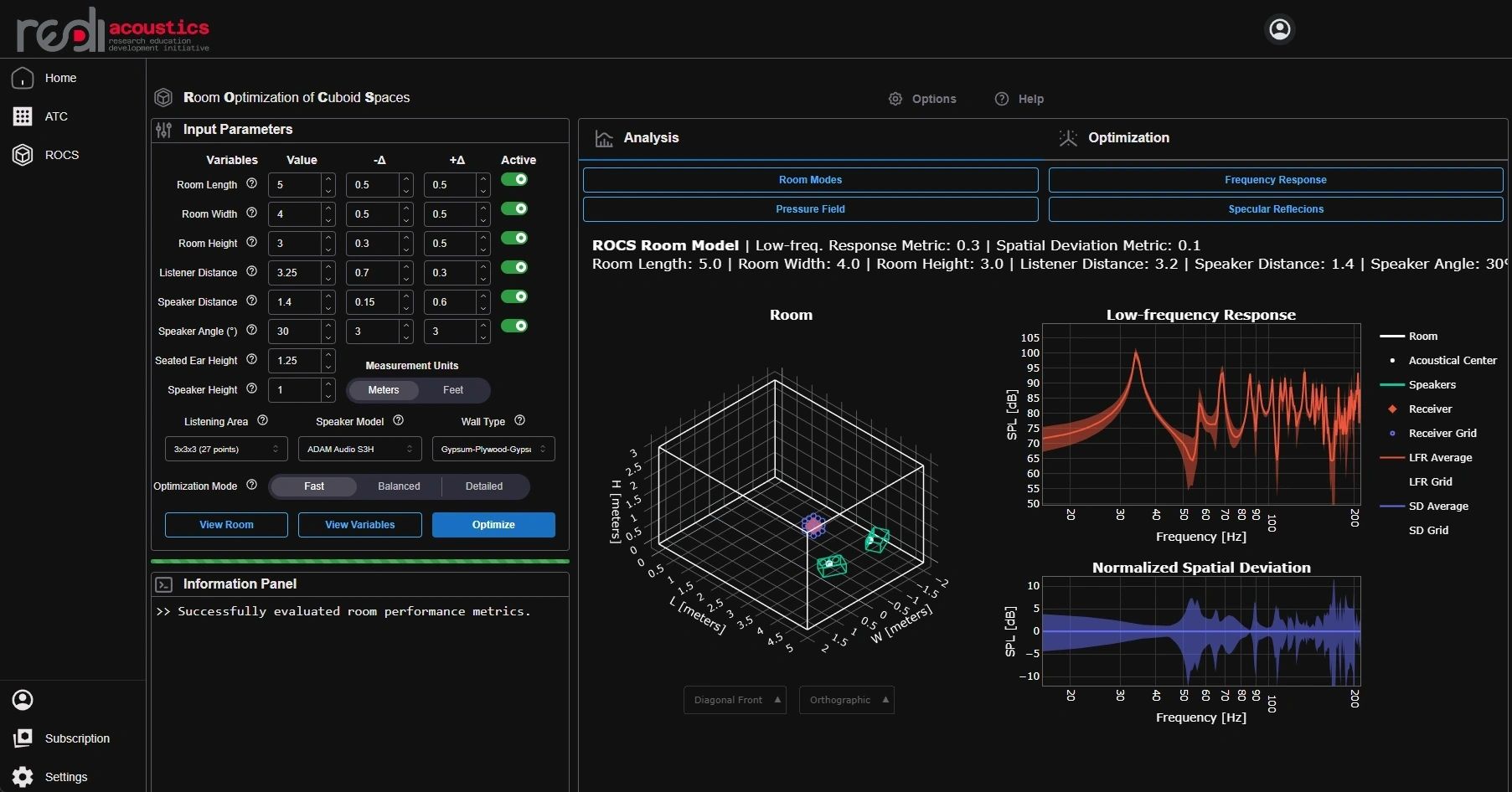
Task: Select the Analysis tab
Action: pos(650,138)
